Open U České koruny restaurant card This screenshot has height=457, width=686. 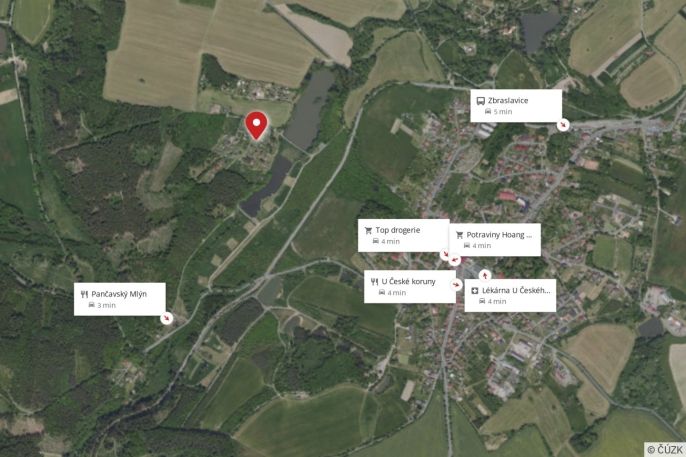[410, 287]
